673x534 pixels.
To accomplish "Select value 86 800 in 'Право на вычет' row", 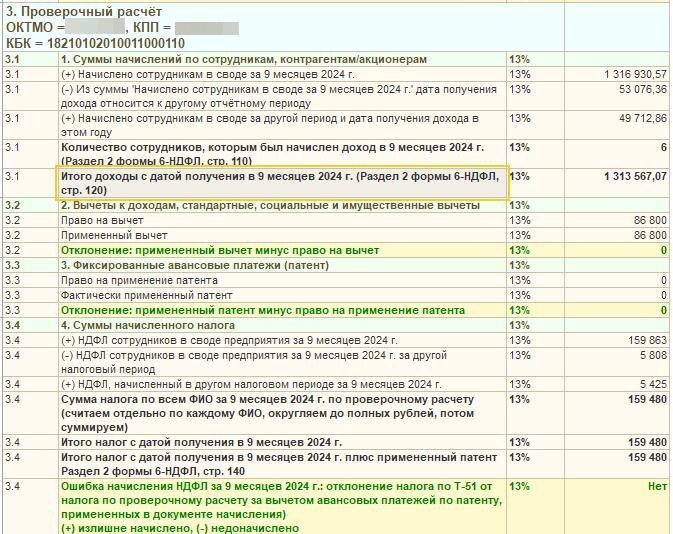I will point(650,220).
